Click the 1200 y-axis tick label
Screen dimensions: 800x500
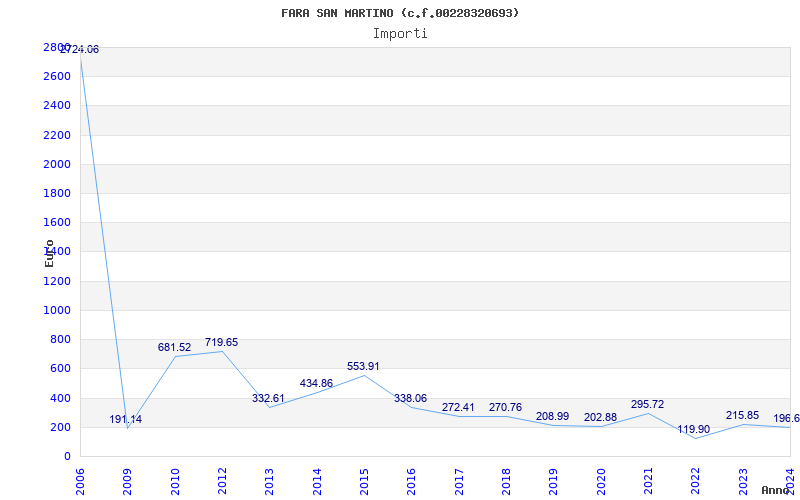(57, 281)
